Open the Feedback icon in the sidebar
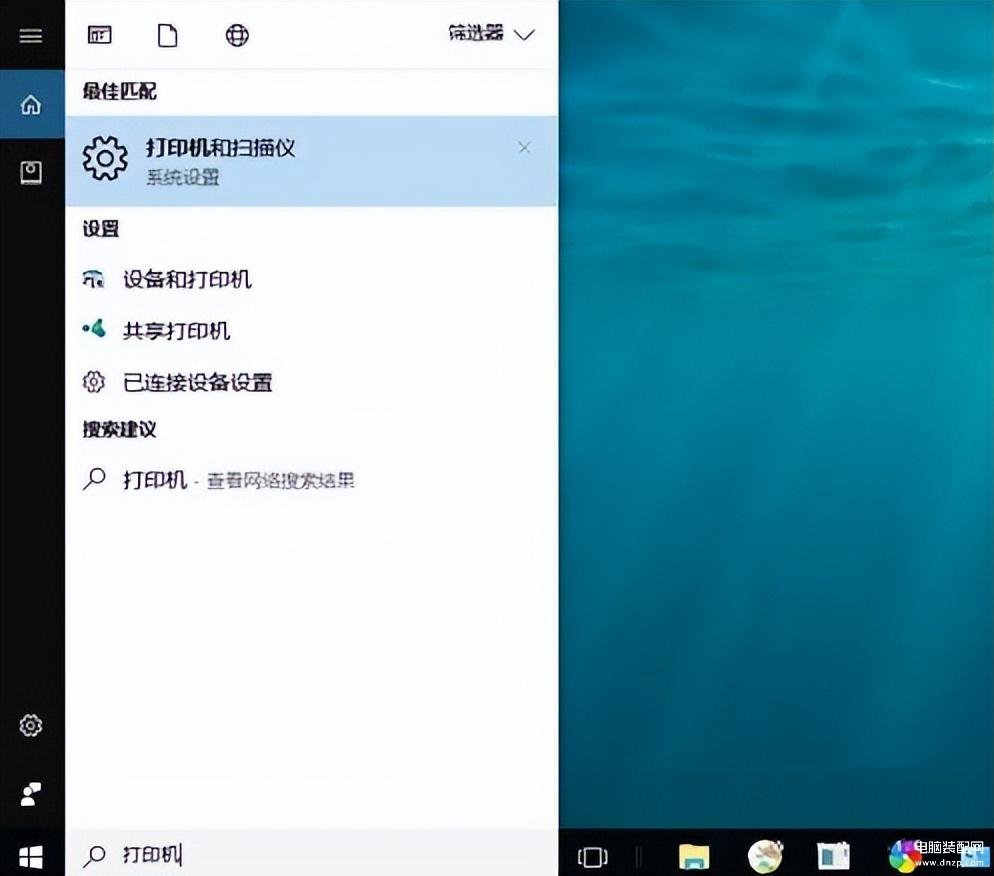This screenshot has width=994, height=876. click(x=31, y=794)
